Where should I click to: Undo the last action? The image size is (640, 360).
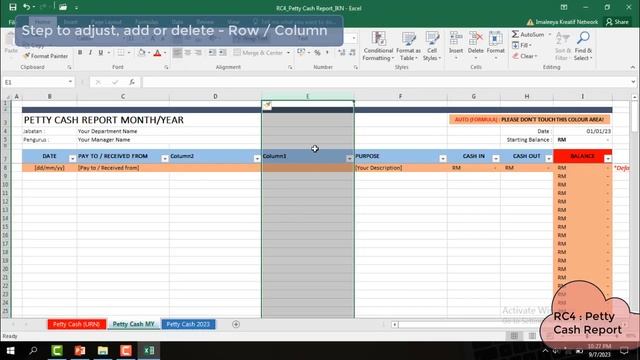pos(26,7)
